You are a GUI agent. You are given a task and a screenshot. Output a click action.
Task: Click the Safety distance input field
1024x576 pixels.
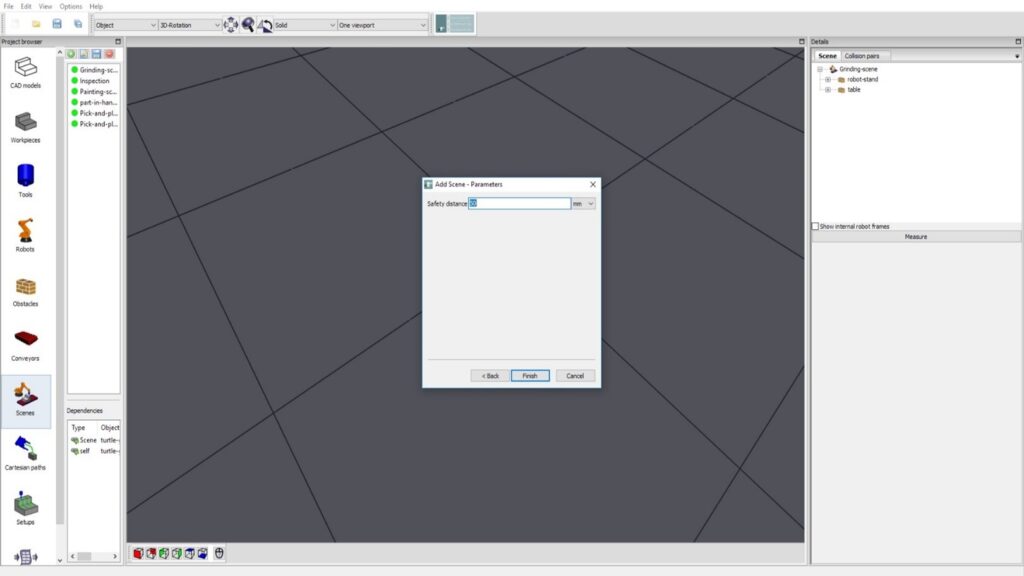point(519,203)
